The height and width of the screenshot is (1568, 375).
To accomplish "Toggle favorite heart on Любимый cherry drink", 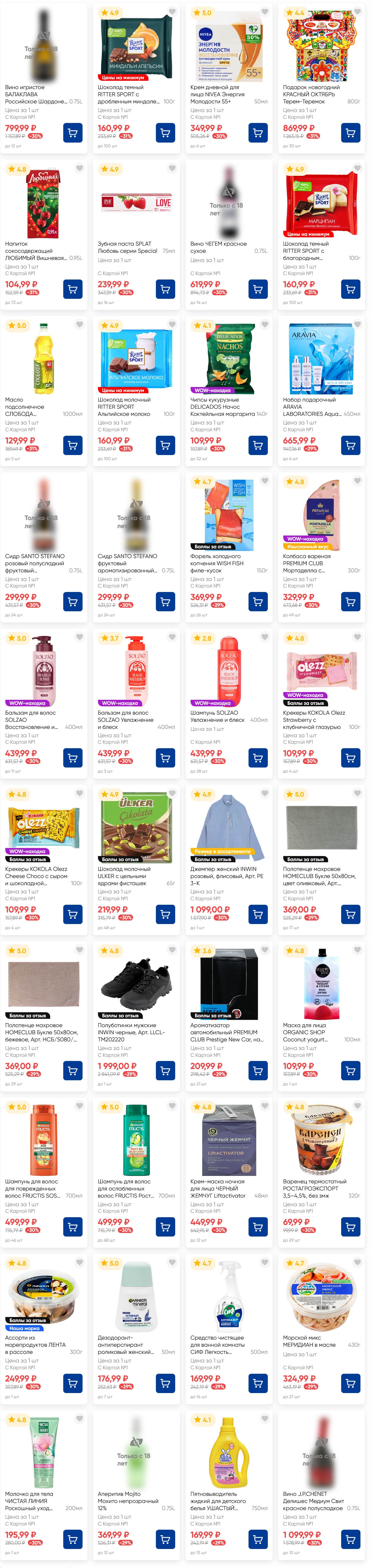I will tap(80, 168).
